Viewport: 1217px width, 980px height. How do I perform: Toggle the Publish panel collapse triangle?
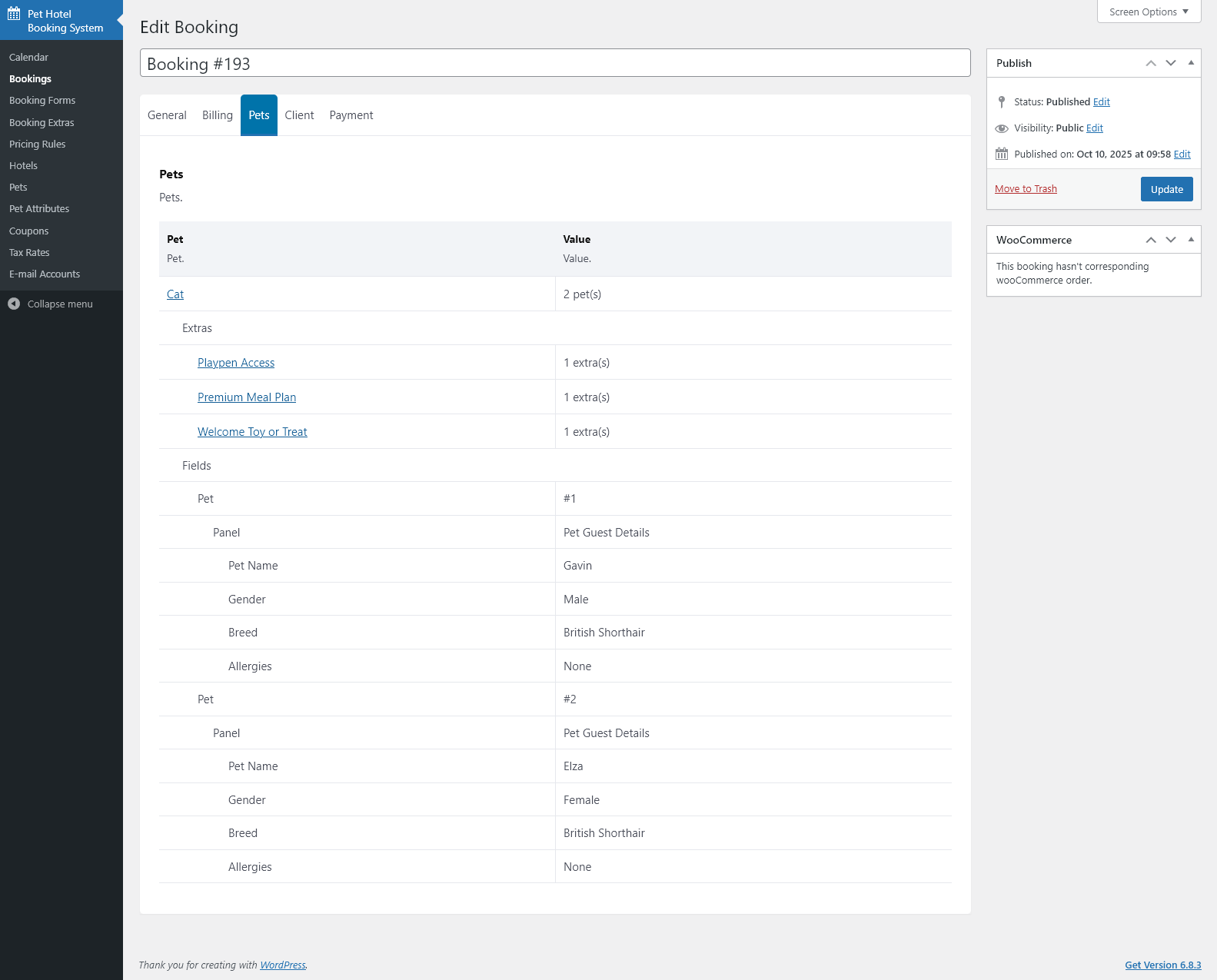click(1191, 63)
